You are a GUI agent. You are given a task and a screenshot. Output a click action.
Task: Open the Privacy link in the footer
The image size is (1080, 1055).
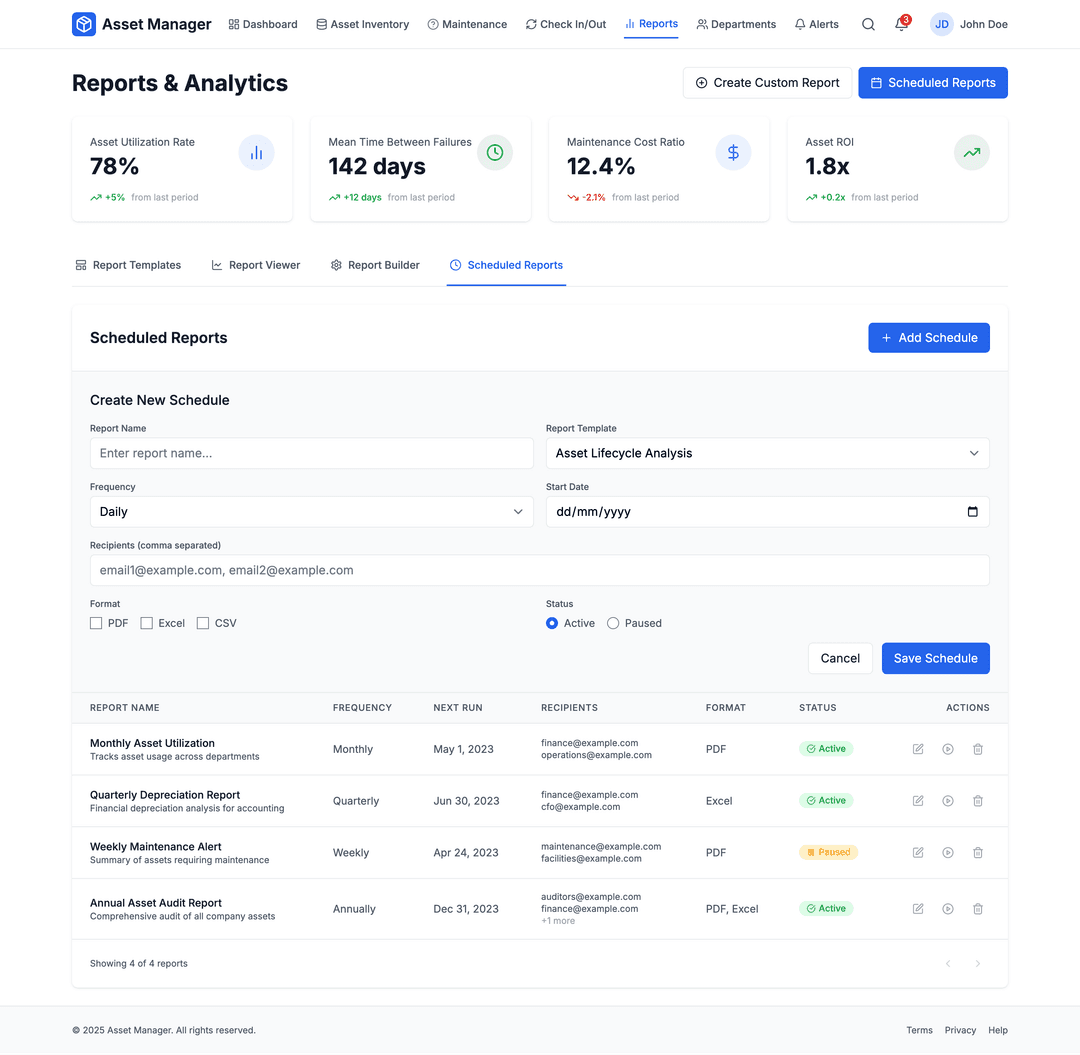959,1030
